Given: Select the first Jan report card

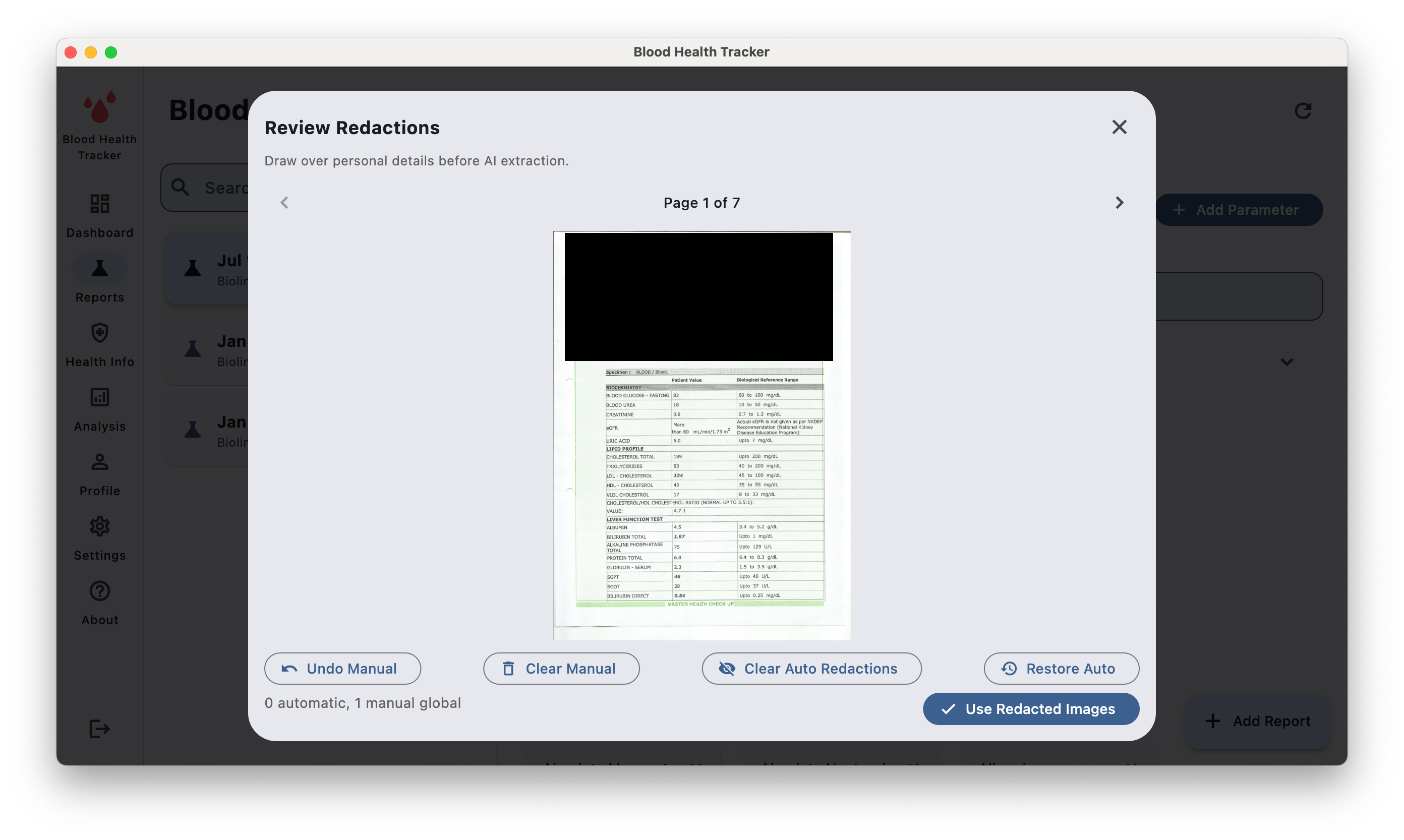Looking at the screenshot, I should (x=207, y=350).
